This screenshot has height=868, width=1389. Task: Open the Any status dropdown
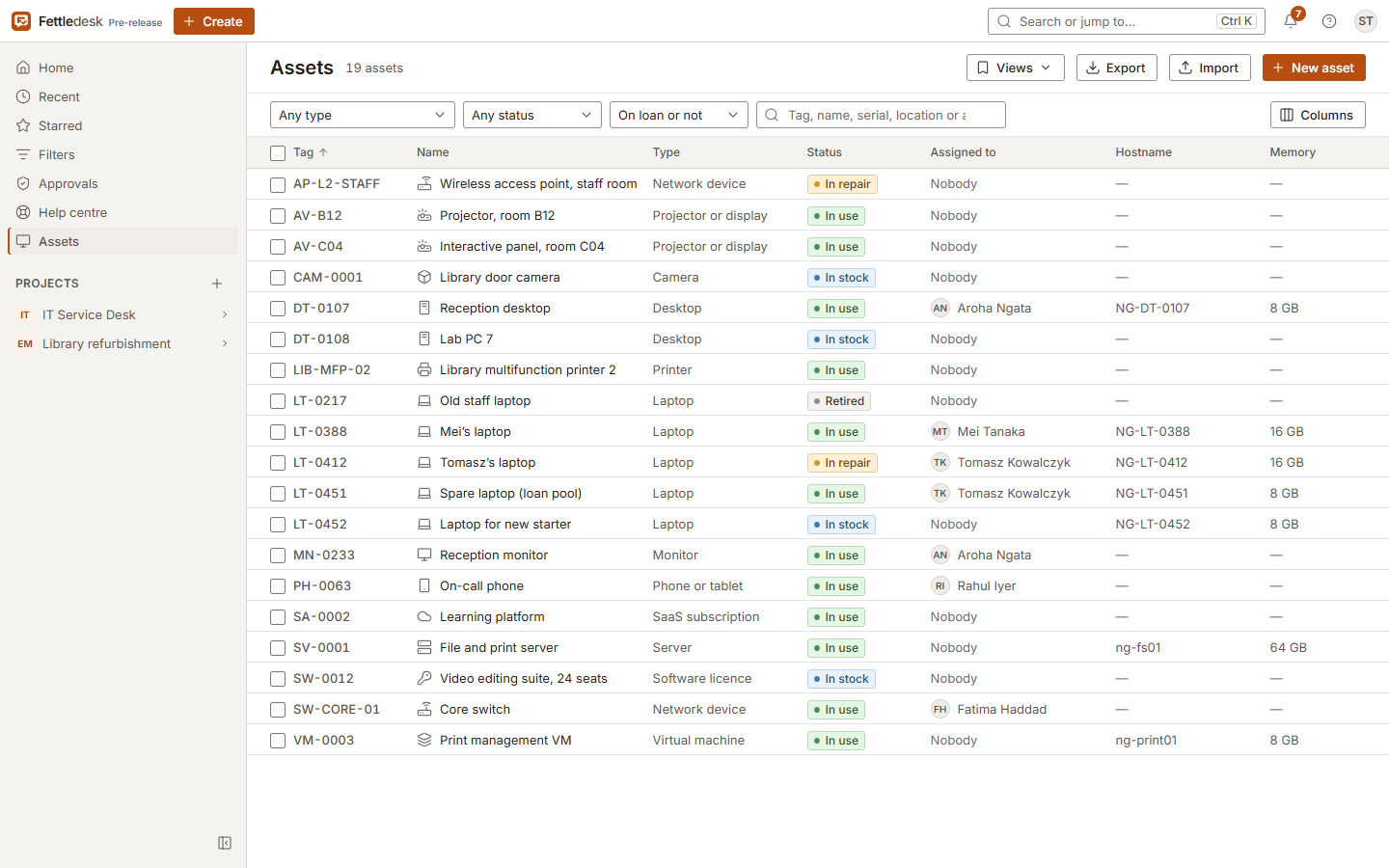point(532,115)
